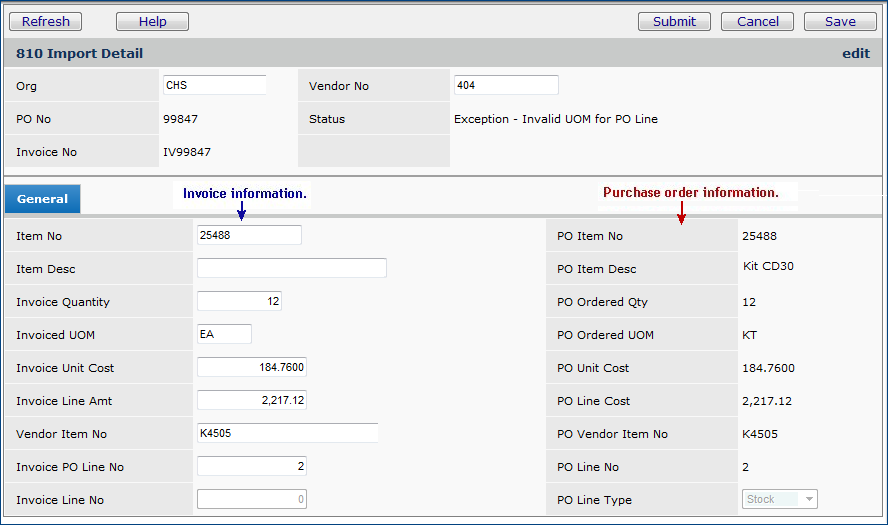Edit the Invoice Quantity field
Screen dimensions: 888x525
click(x=239, y=302)
